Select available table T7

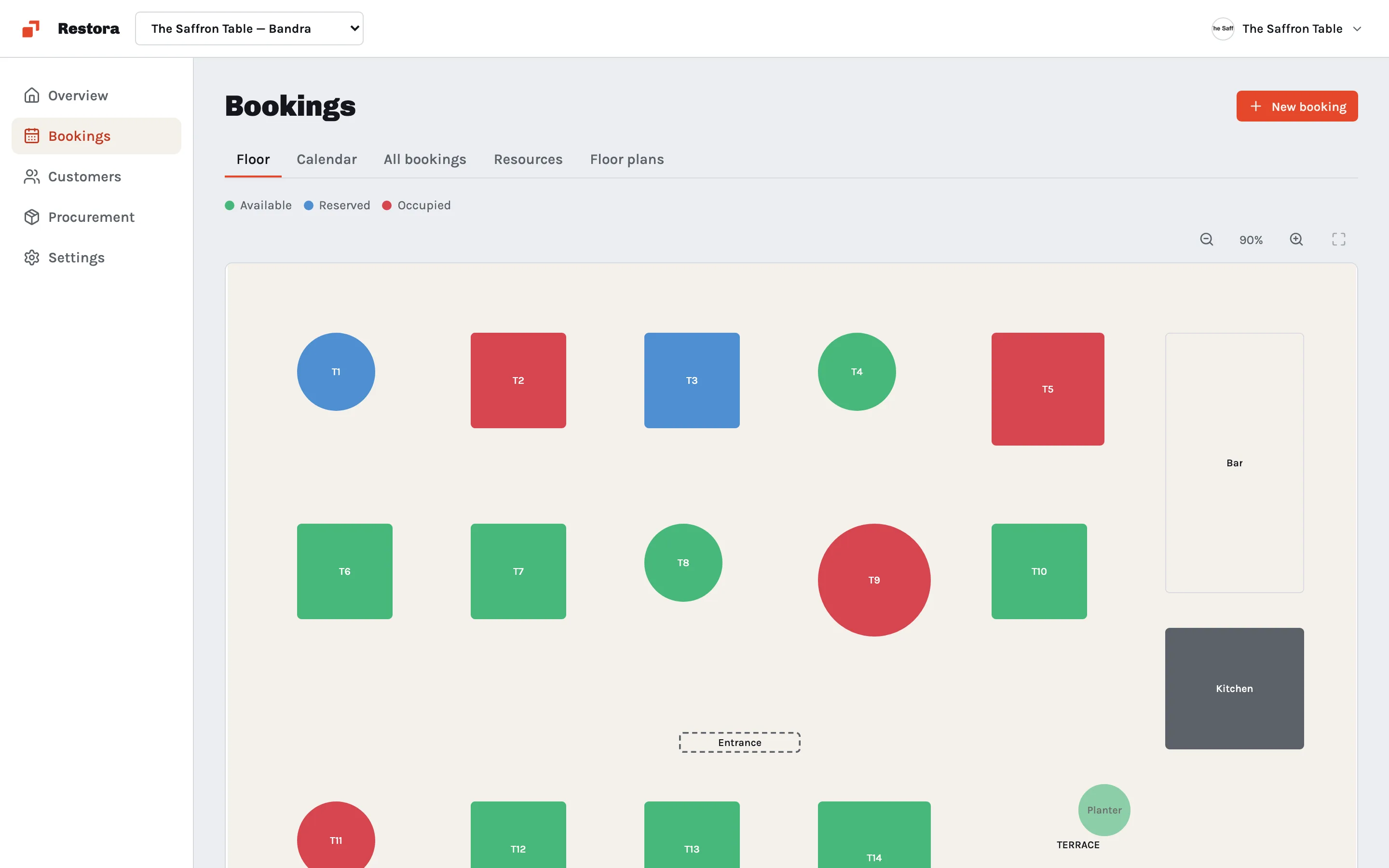[518, 571]
